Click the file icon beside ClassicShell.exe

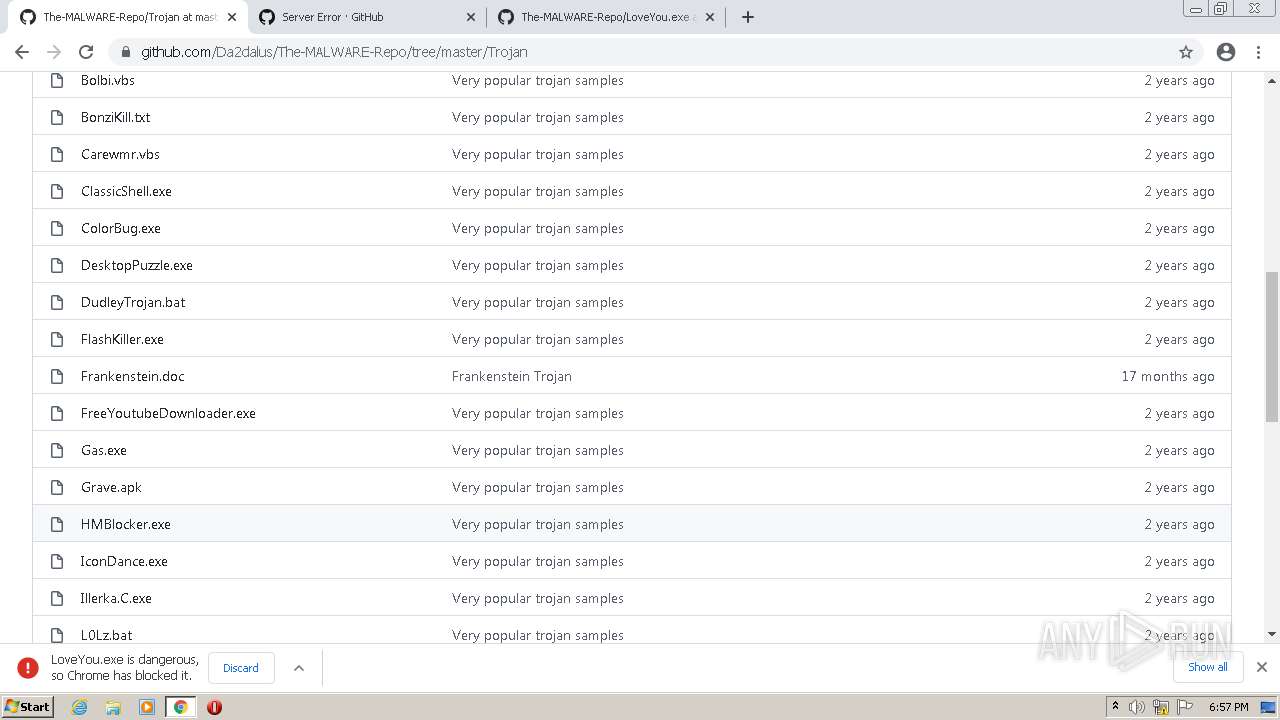(x=57, y=191)
